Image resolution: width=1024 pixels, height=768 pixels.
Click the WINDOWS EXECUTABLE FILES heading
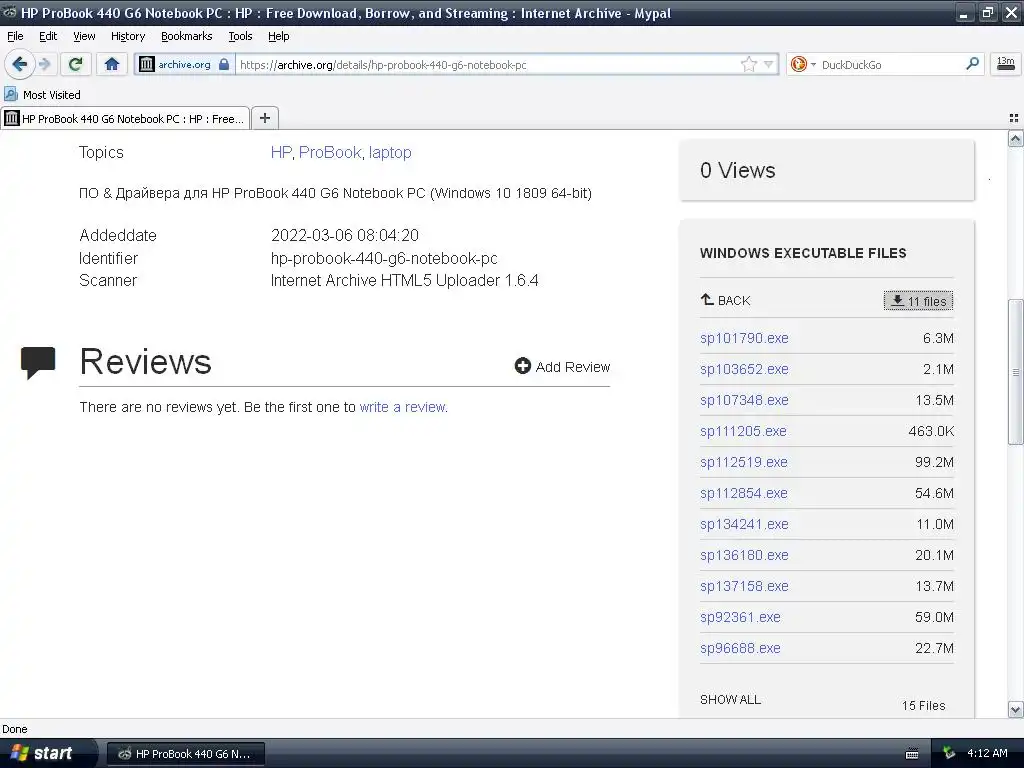click(x=803, y=253)
